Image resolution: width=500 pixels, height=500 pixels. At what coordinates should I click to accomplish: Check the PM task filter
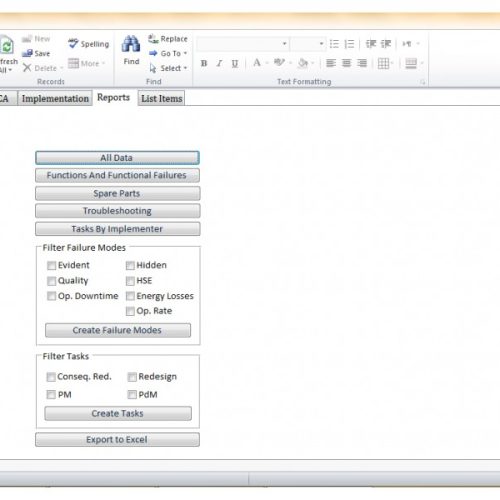pos(51,395)
